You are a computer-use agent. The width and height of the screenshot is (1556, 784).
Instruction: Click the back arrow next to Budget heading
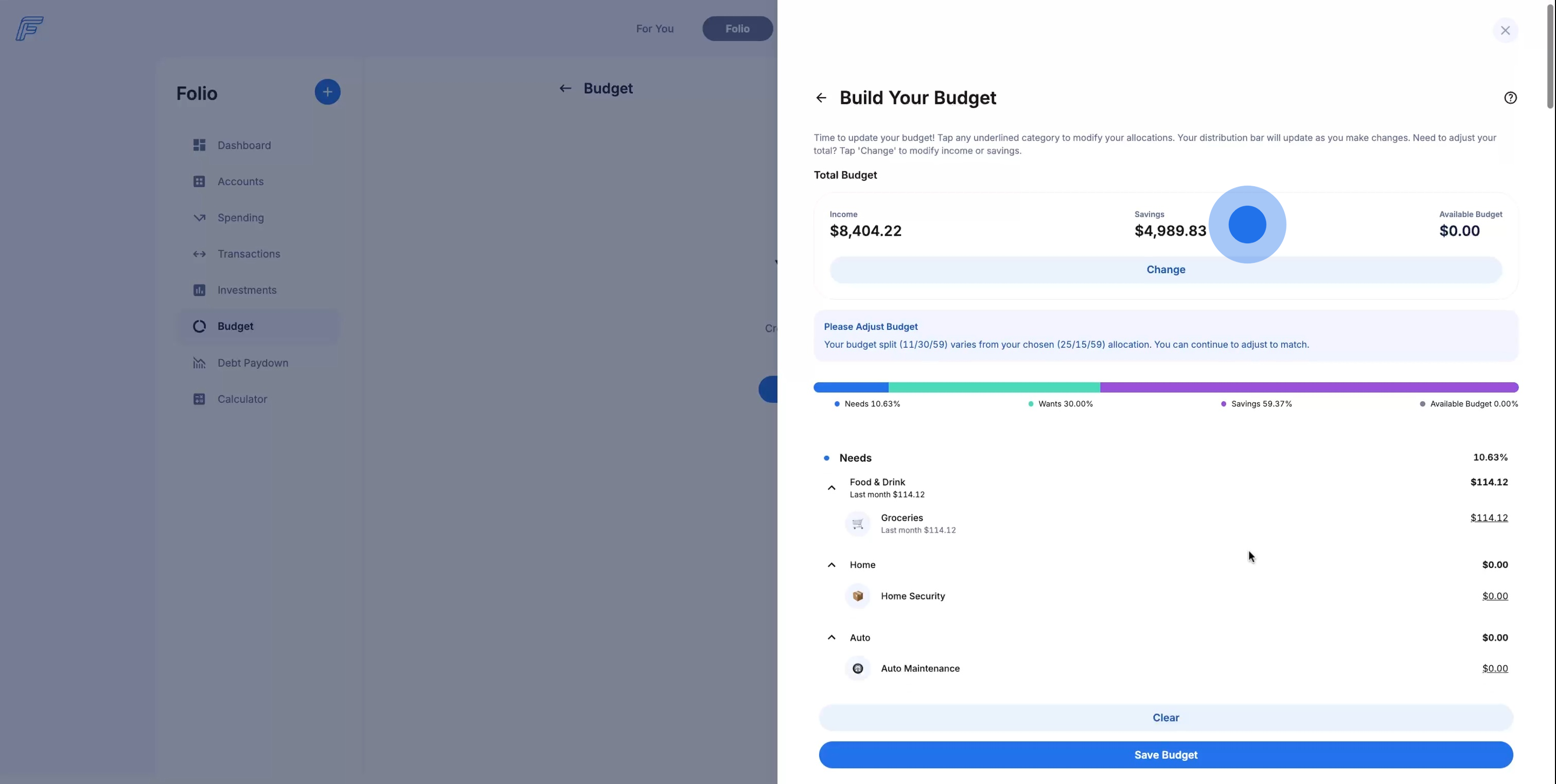[565, 89]
